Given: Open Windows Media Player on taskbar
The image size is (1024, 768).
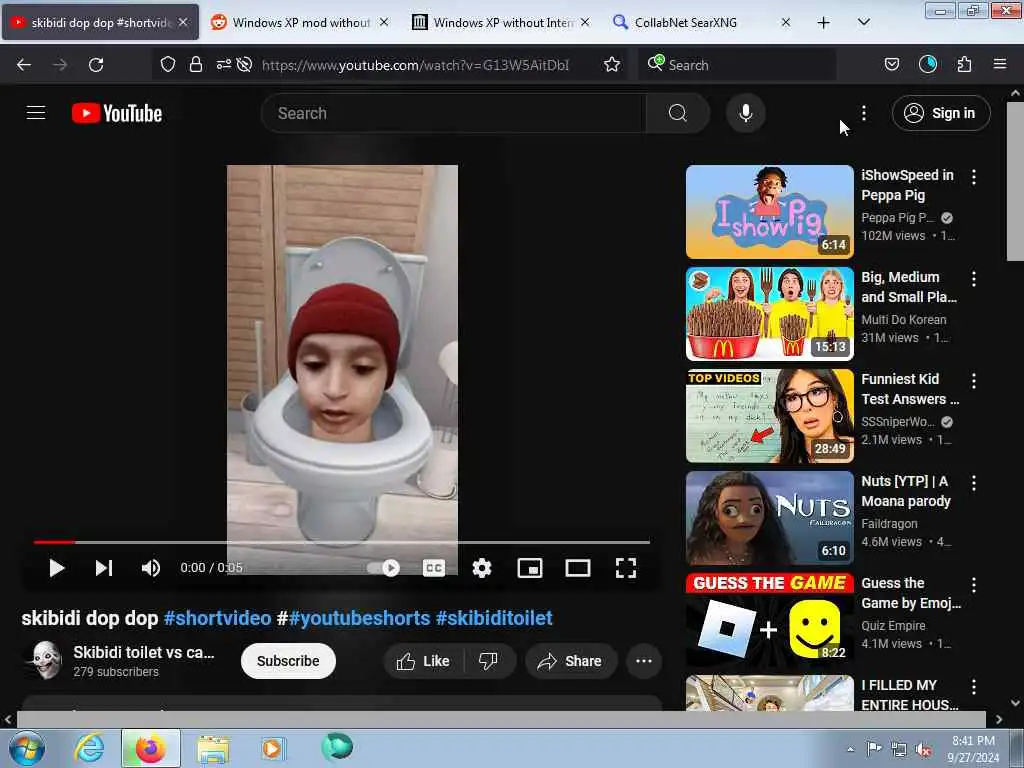Looking at the screenshot, I should pyautogui.click(x=272, y=748).
